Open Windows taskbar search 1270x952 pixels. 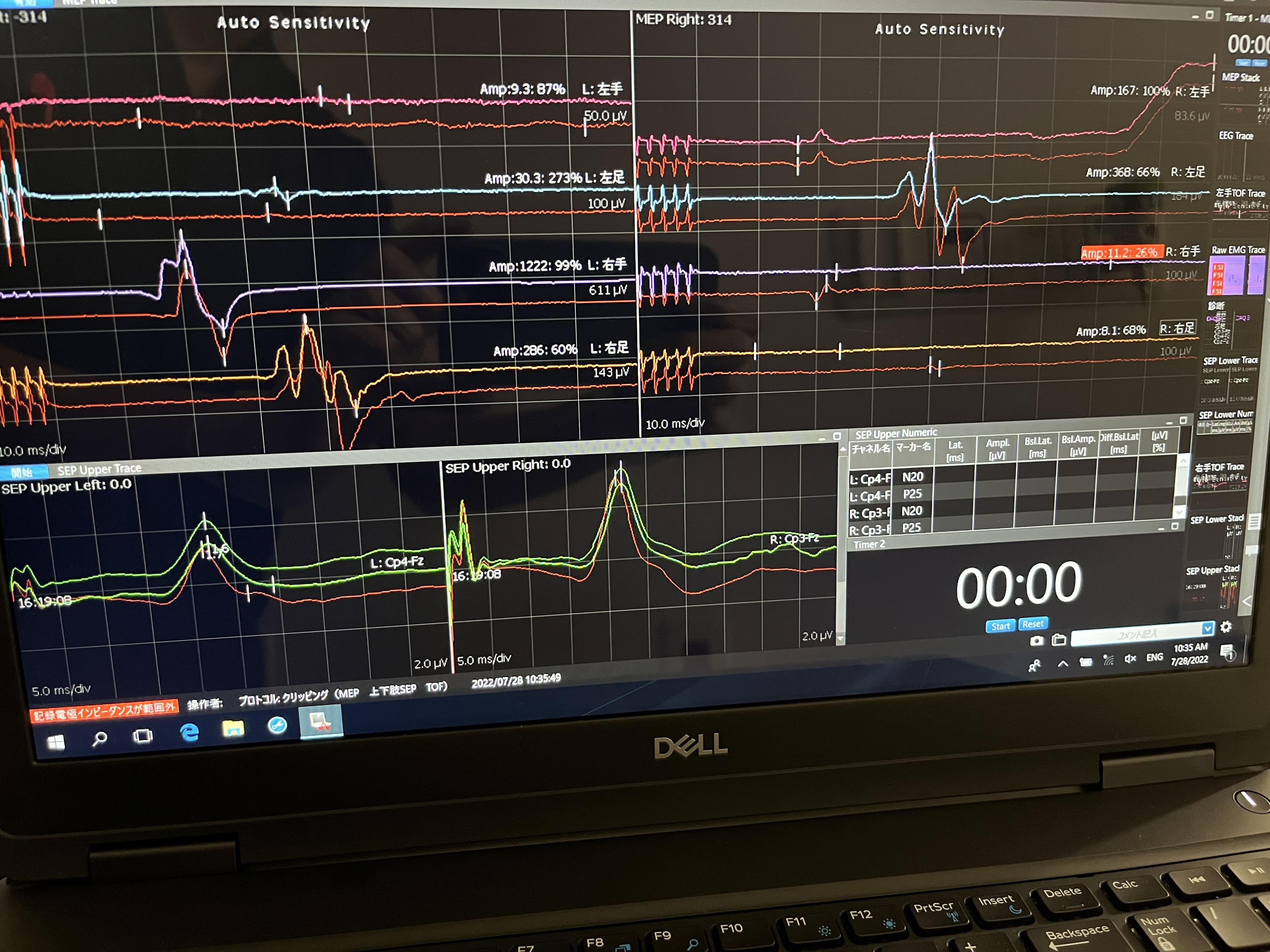tap(99, 739)
